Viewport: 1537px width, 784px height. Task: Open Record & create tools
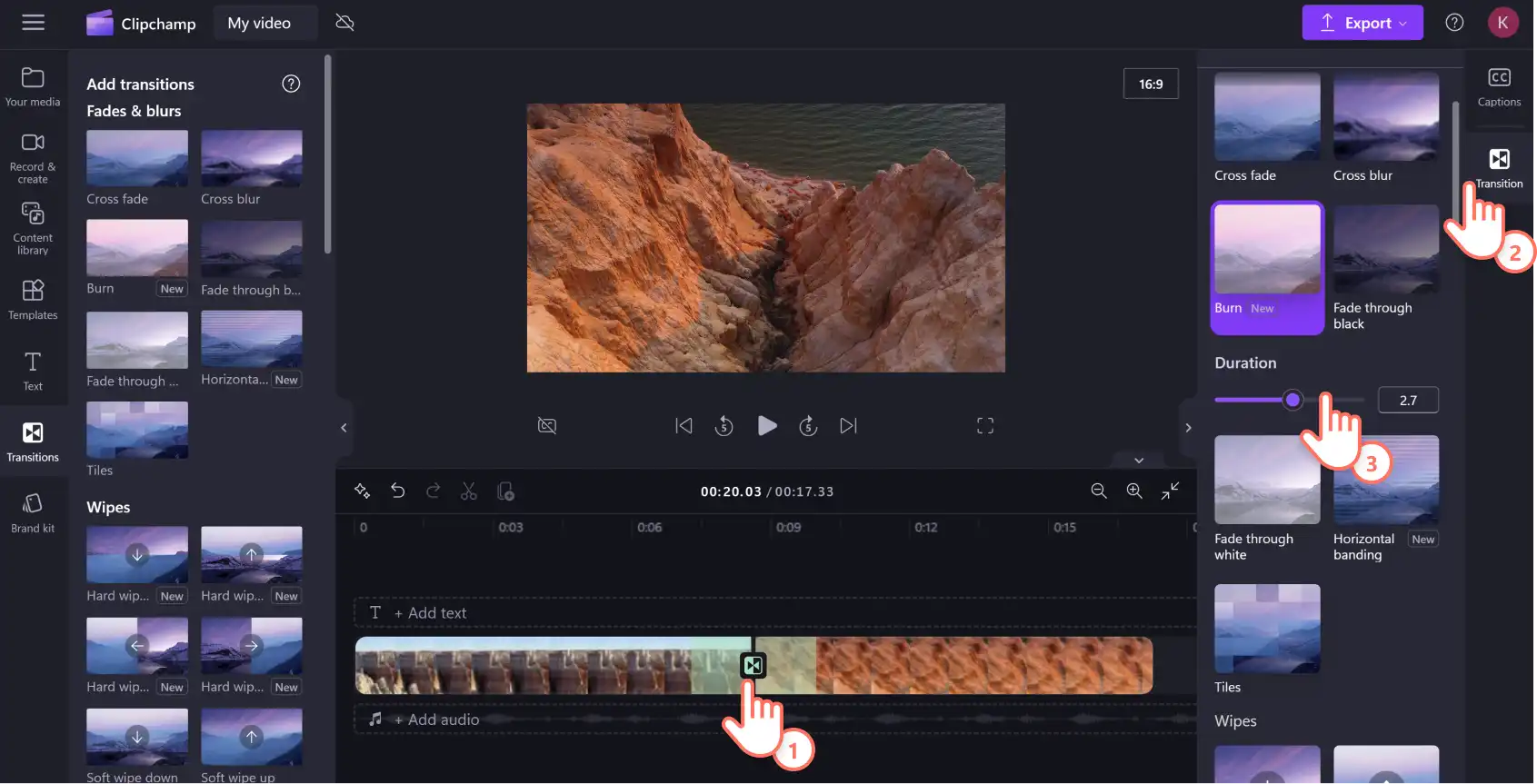[x=33, y=158]
